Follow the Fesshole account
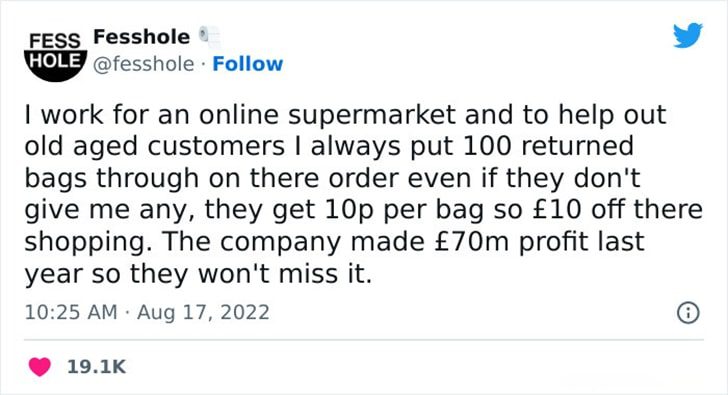This screenshot has height=395, width=728. pos(247,64)
